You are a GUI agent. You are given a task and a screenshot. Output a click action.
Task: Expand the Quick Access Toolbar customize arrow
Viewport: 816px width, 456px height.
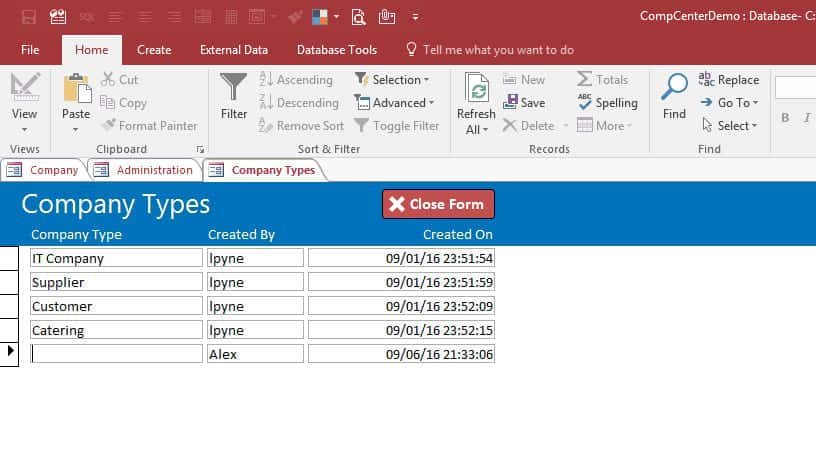415,17
